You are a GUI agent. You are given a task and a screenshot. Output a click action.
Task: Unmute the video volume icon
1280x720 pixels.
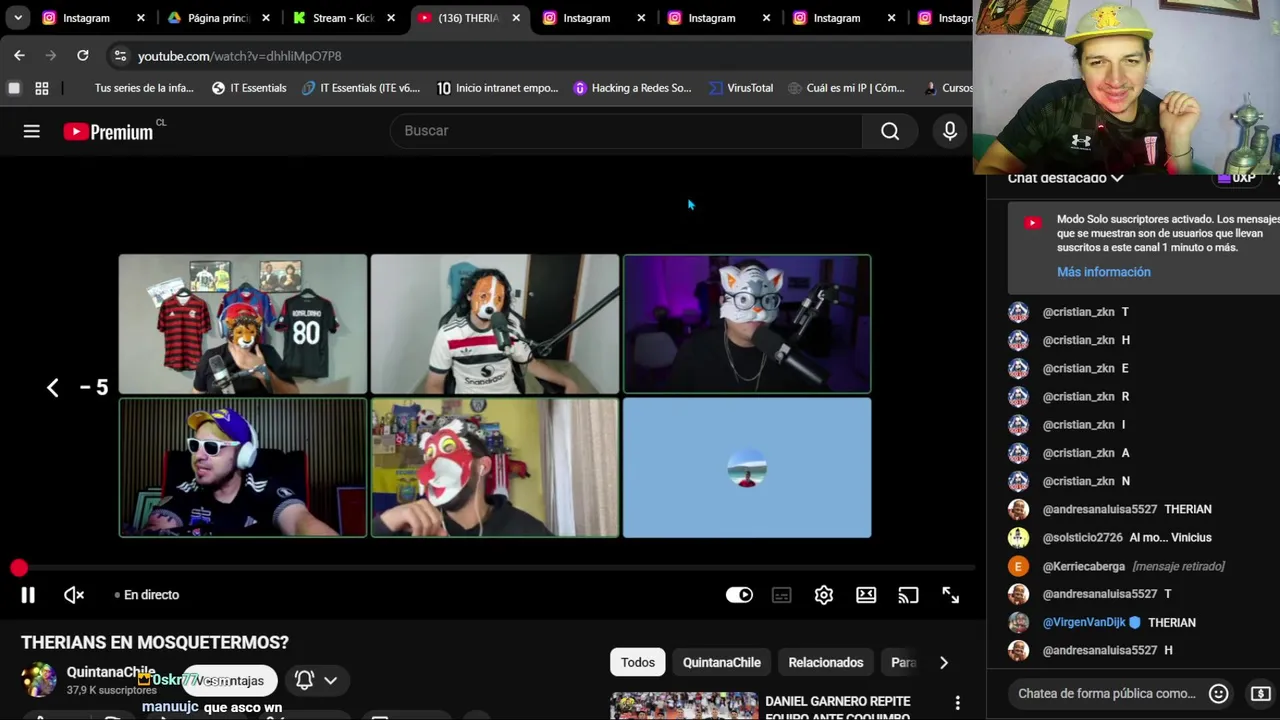(74, 595)
